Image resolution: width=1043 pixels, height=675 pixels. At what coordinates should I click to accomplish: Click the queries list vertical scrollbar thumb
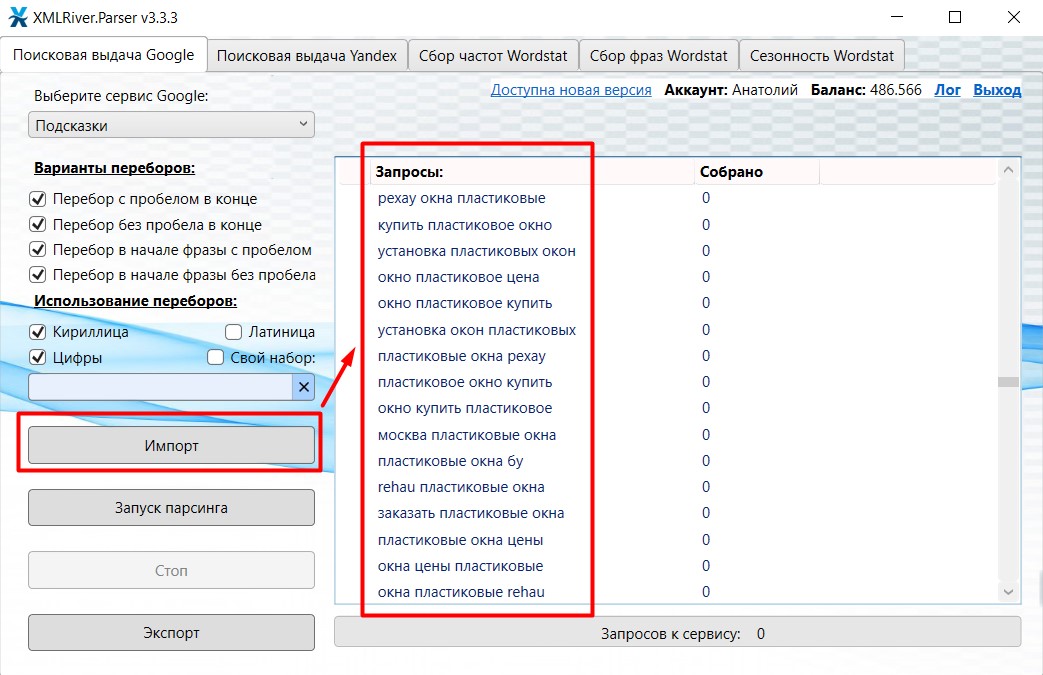(x=1008, y=382)
